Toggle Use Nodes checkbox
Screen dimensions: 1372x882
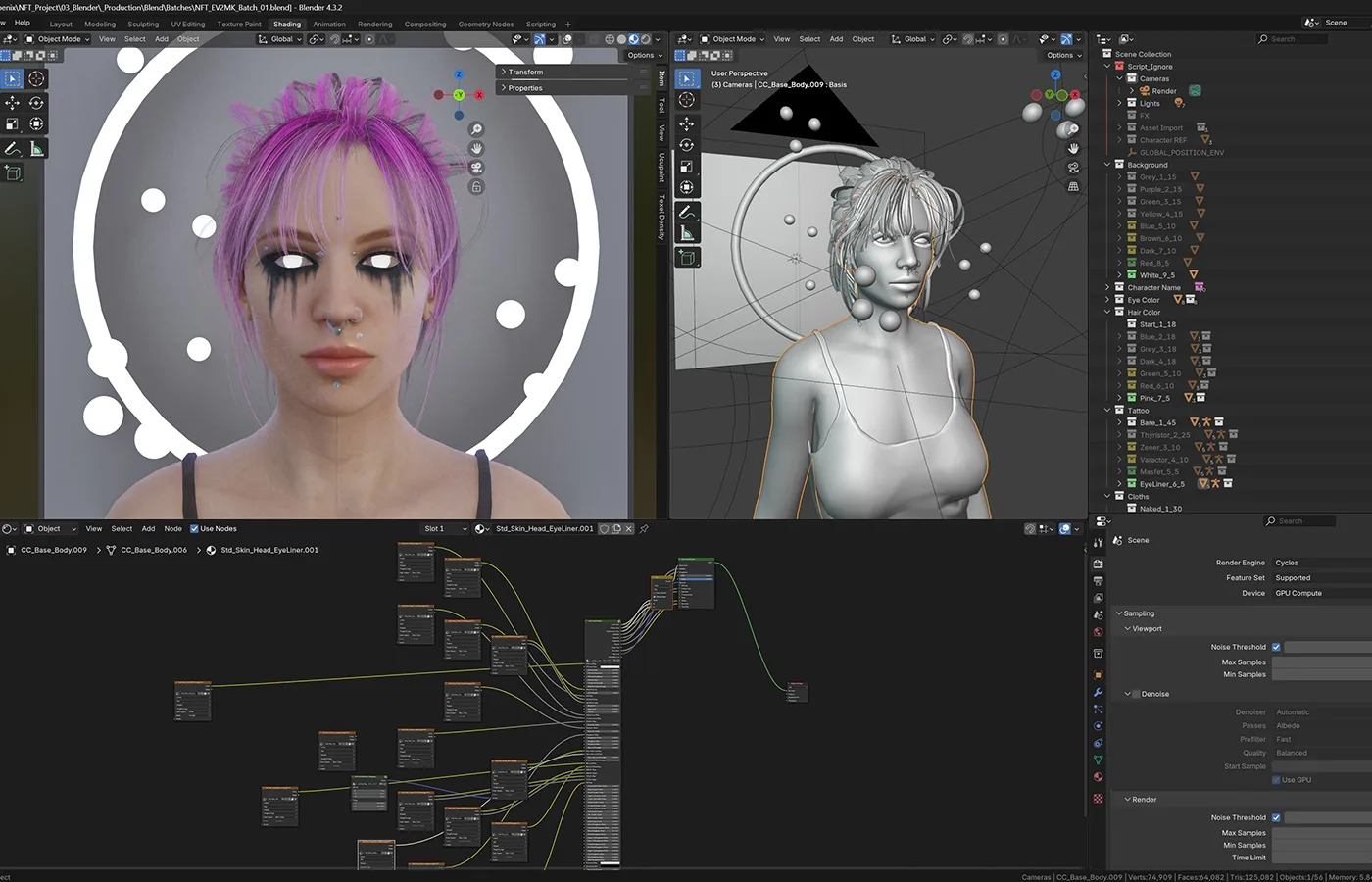pyautogui.click(x=194, y=529)
